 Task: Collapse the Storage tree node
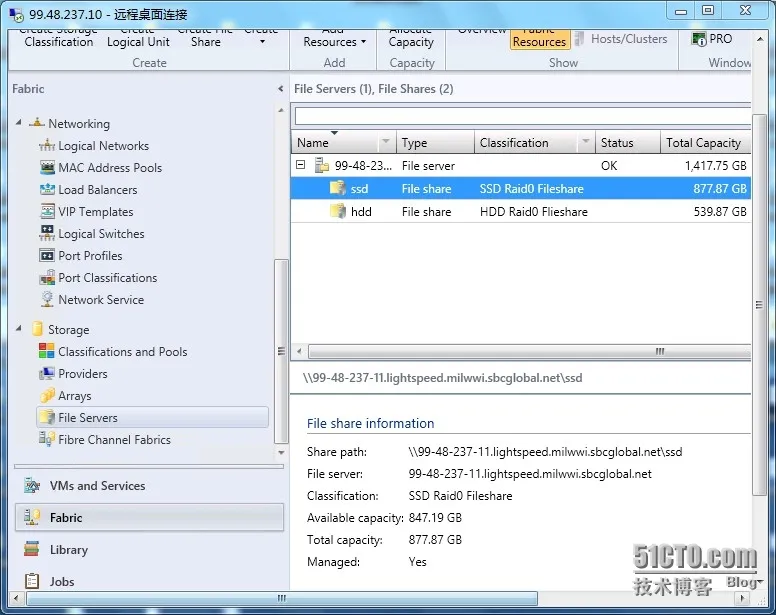19,328
